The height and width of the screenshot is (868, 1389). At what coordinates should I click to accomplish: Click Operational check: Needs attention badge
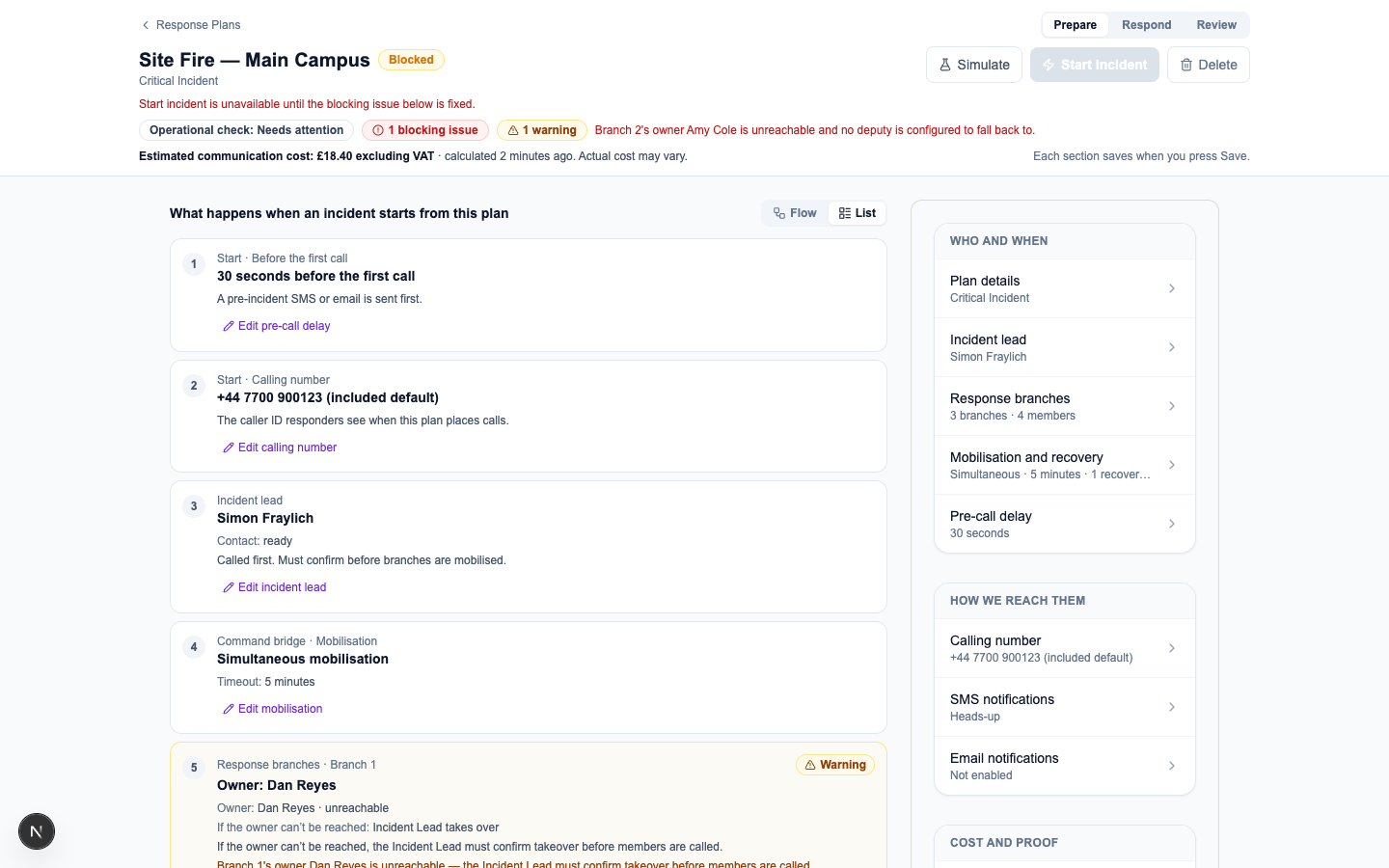[246, 130]
